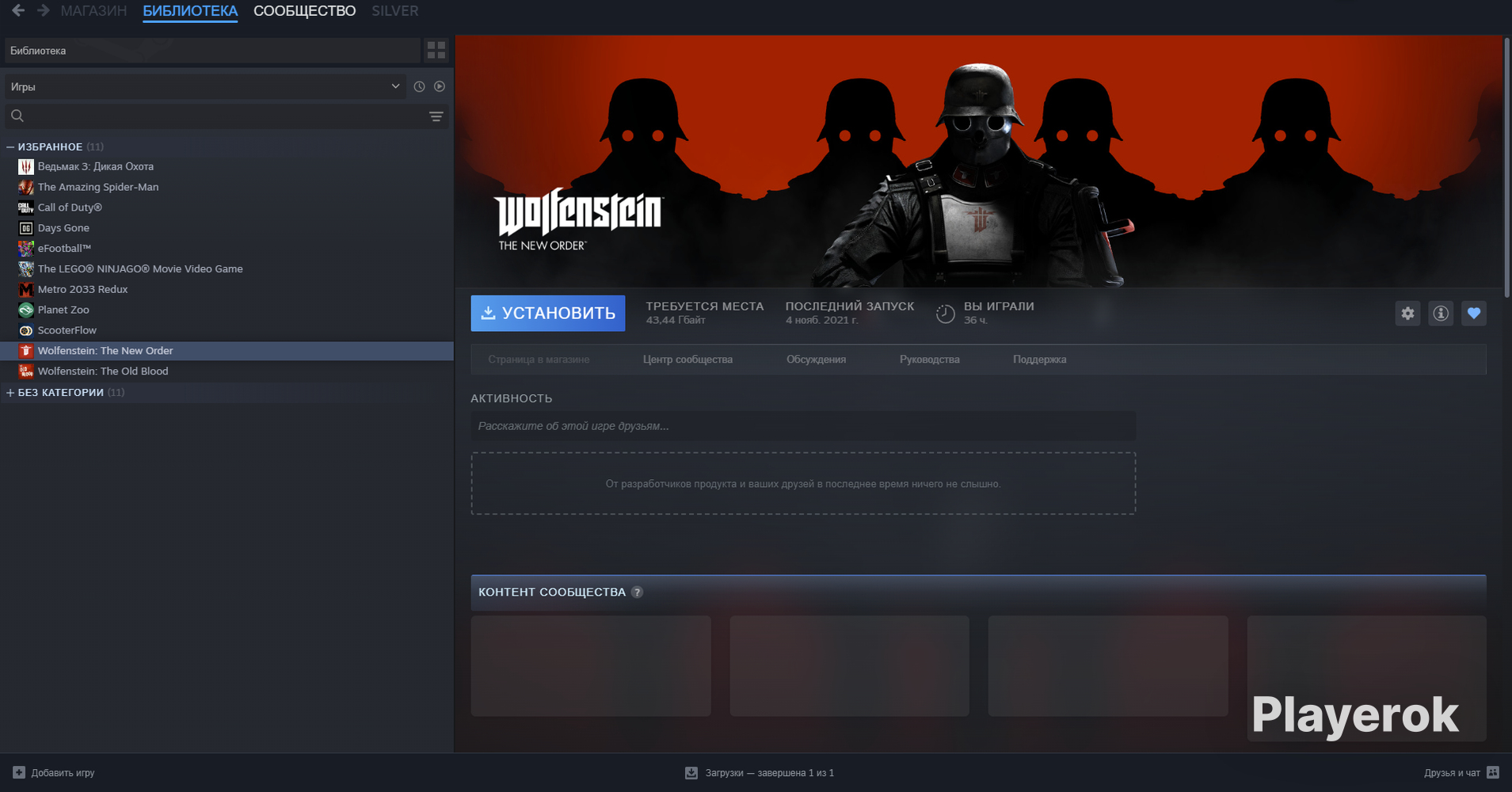Click ВЫ ИГРАЛИ 36 ч. stat
This screenshot has height=792, width=1512.
985,313
